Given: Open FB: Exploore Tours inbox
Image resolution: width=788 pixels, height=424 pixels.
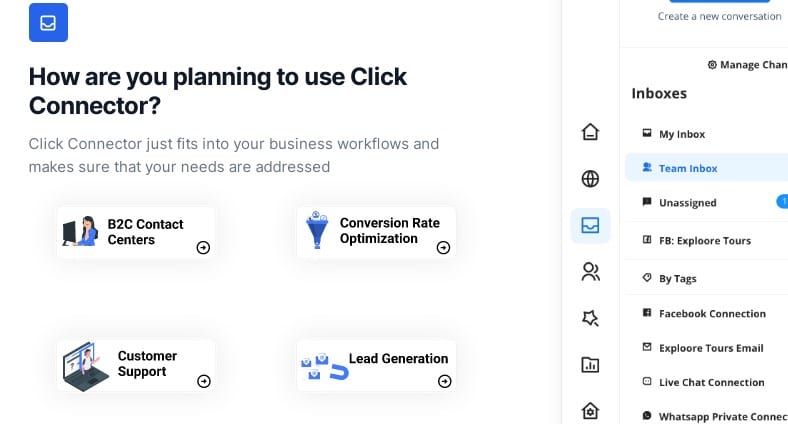Looking at the screenshot, I should pyautogui.click(x=706, y=241).
